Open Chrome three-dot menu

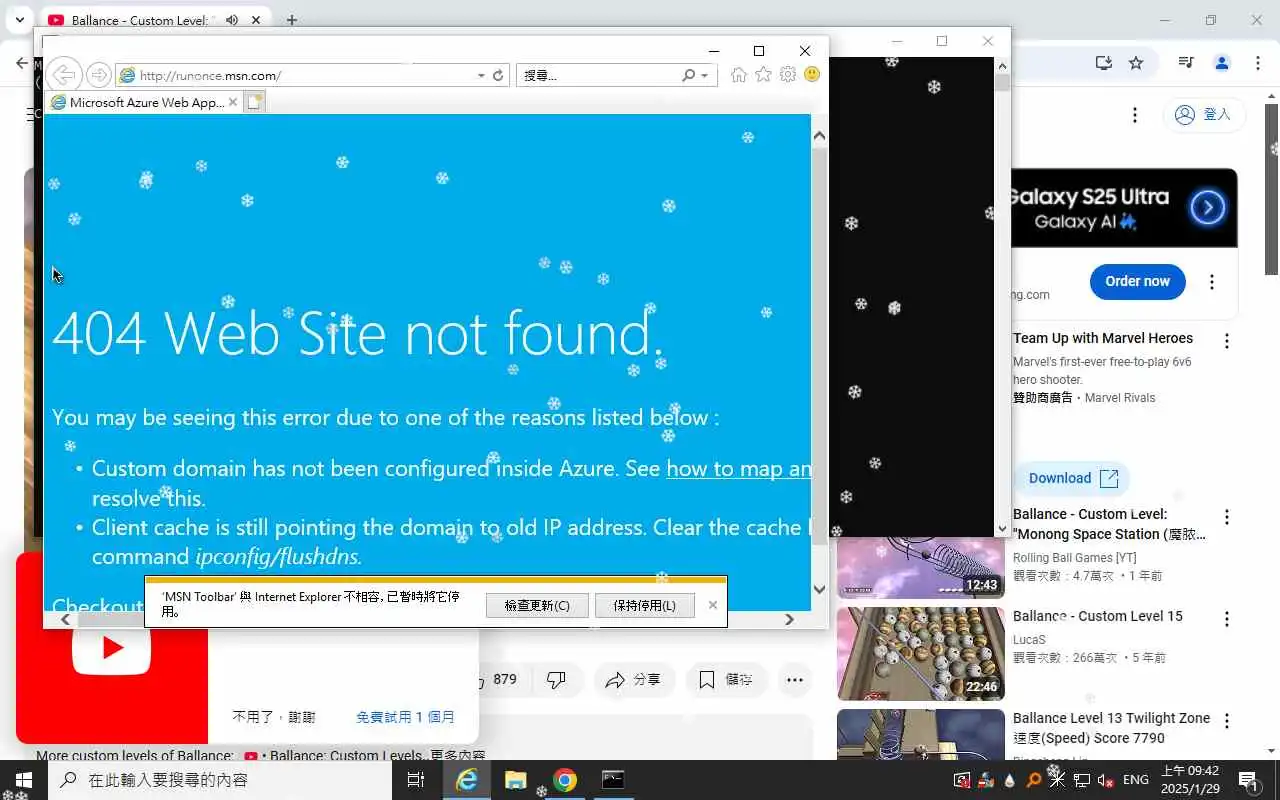(x=1257, y=62)
